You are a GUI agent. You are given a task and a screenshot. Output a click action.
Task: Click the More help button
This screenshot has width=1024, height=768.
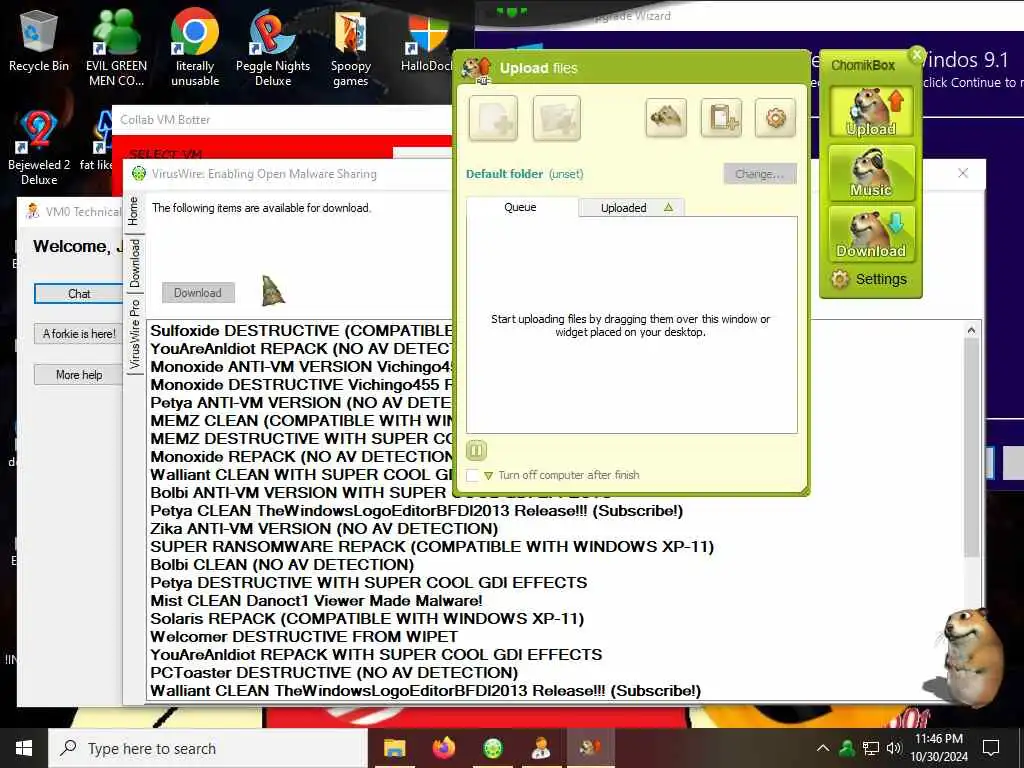[x=78, y=375]
